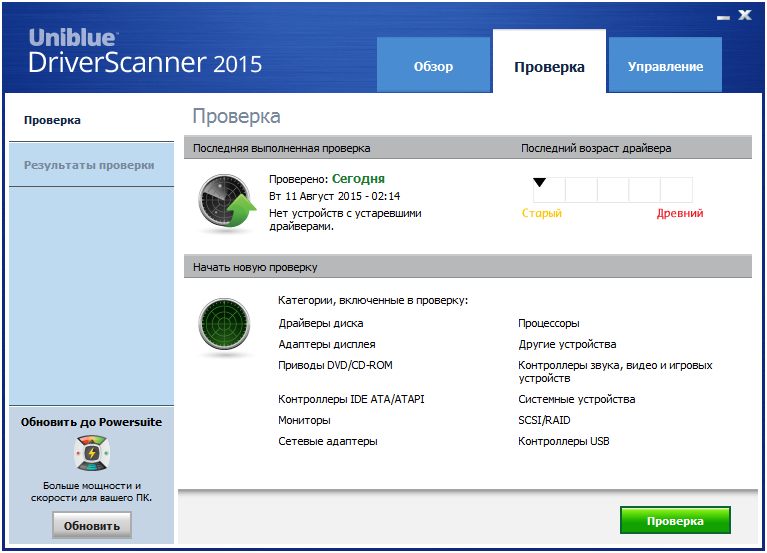767x553 pixels.
Task: Click the radar icon with green arrow
Action: click(226, 203)
